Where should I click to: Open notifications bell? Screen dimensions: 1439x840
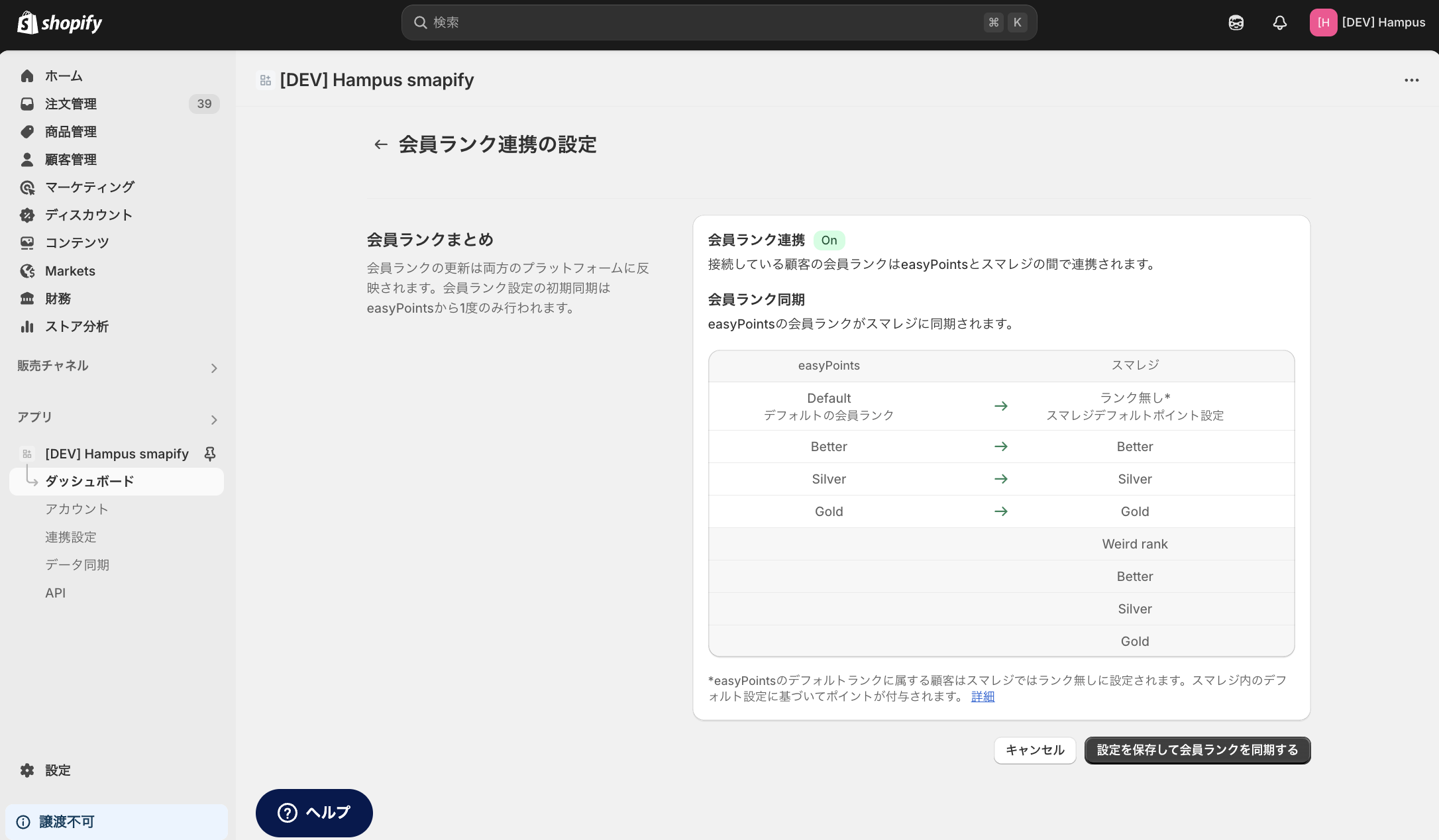(1279, 23)
